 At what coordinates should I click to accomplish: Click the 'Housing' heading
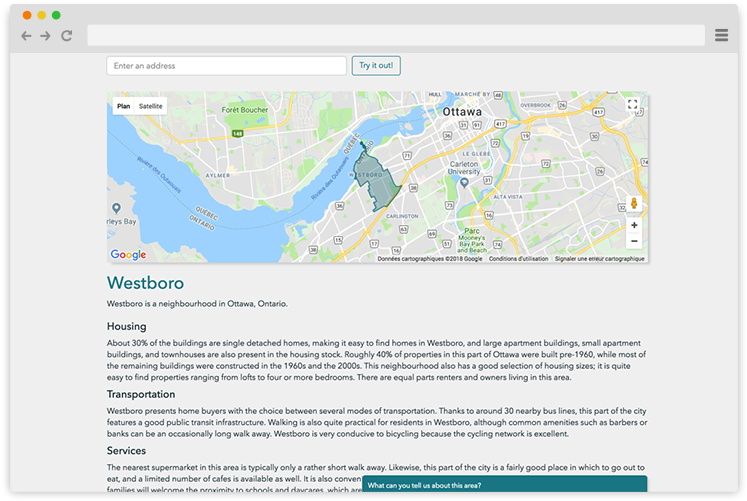coord(127,326)
